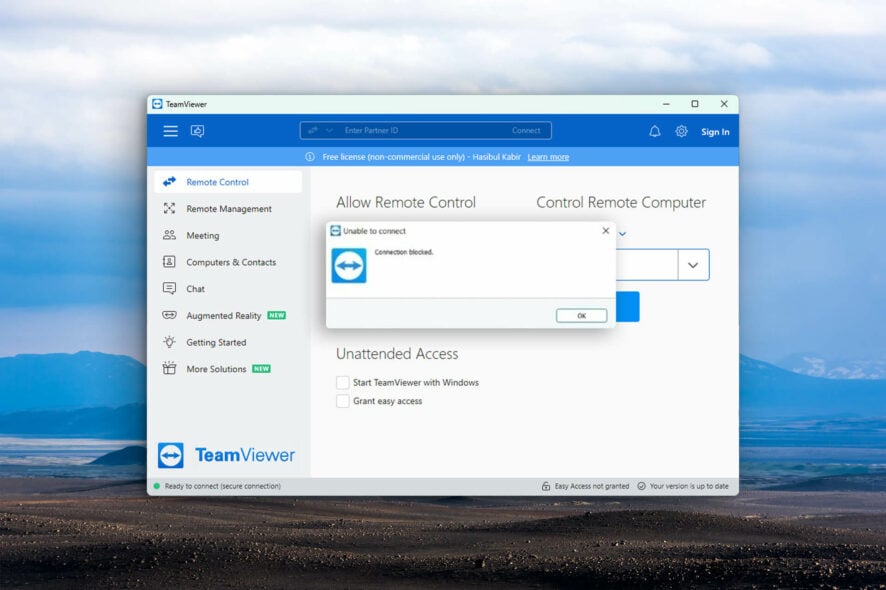Click the info icon in the license banner
Viewport: 886px width, 590px height.
click(310, 157)
